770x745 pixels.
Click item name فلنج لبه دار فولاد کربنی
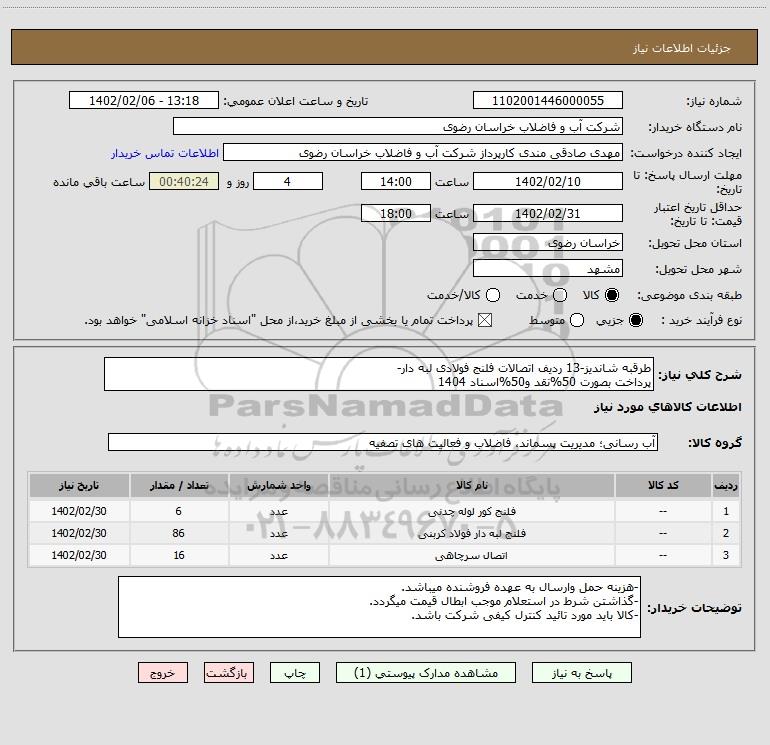(x=471, y=533)
